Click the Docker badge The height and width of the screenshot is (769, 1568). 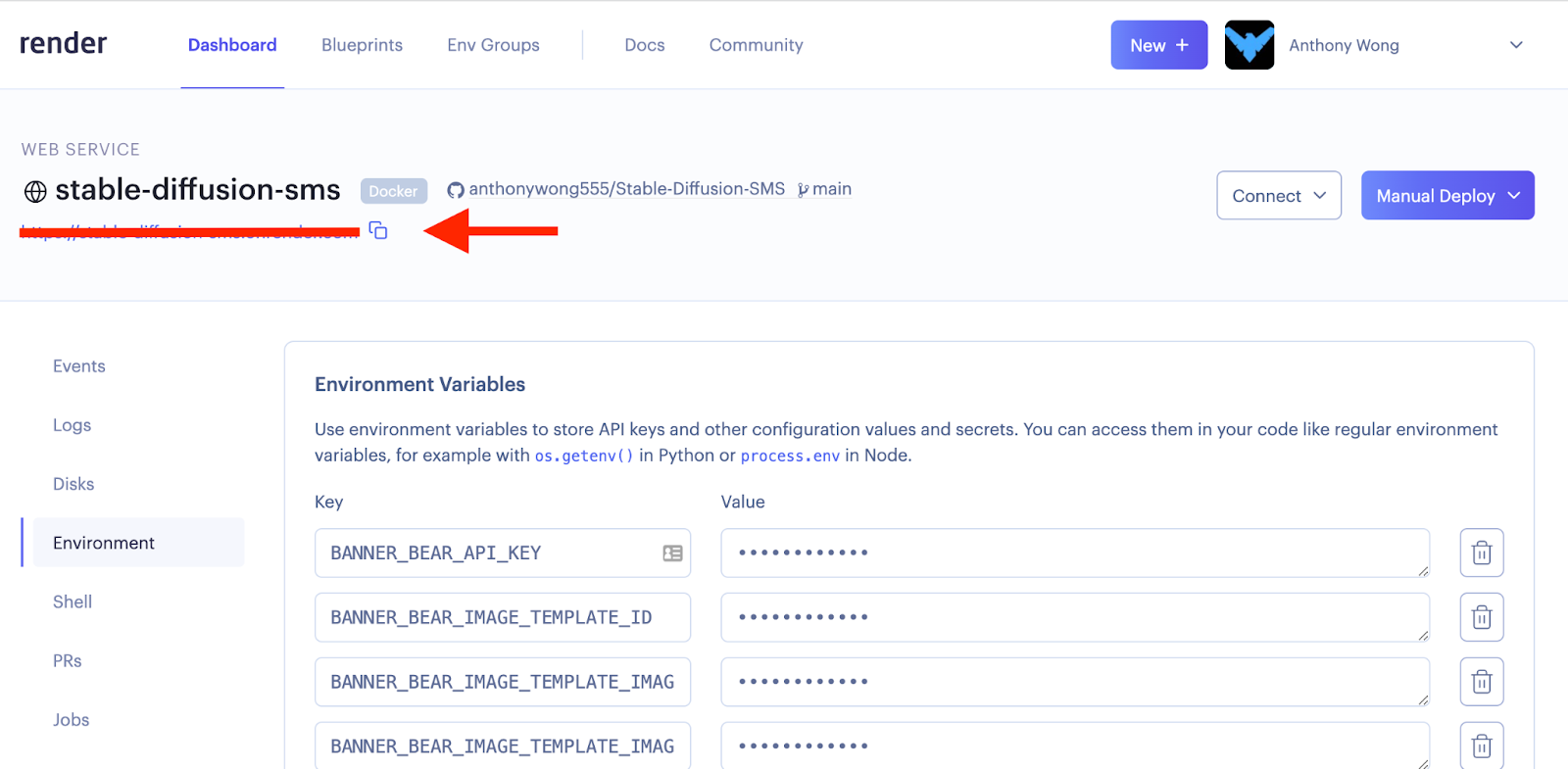(393, 191)
